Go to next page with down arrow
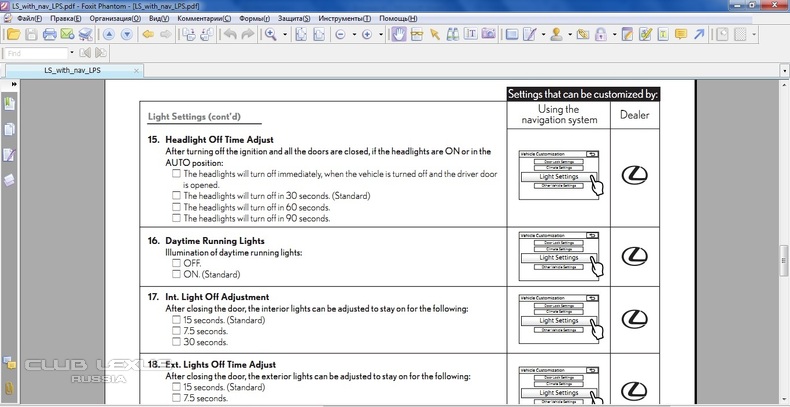 point(127,34)
